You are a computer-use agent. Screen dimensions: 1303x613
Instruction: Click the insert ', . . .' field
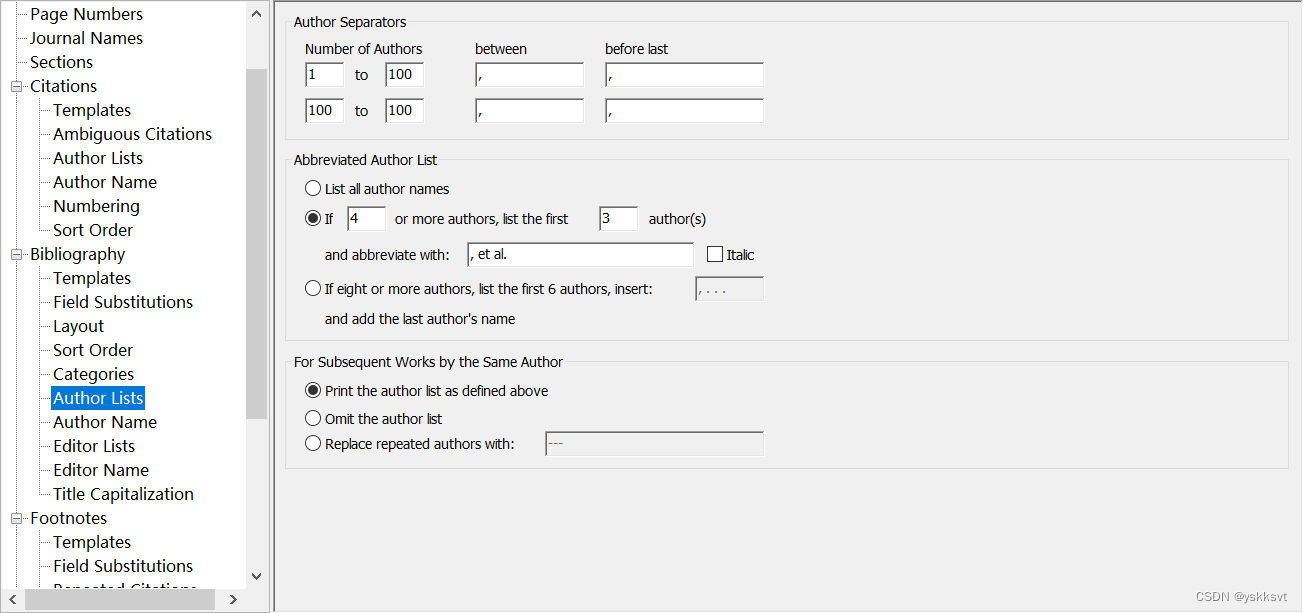coord(729,290)
